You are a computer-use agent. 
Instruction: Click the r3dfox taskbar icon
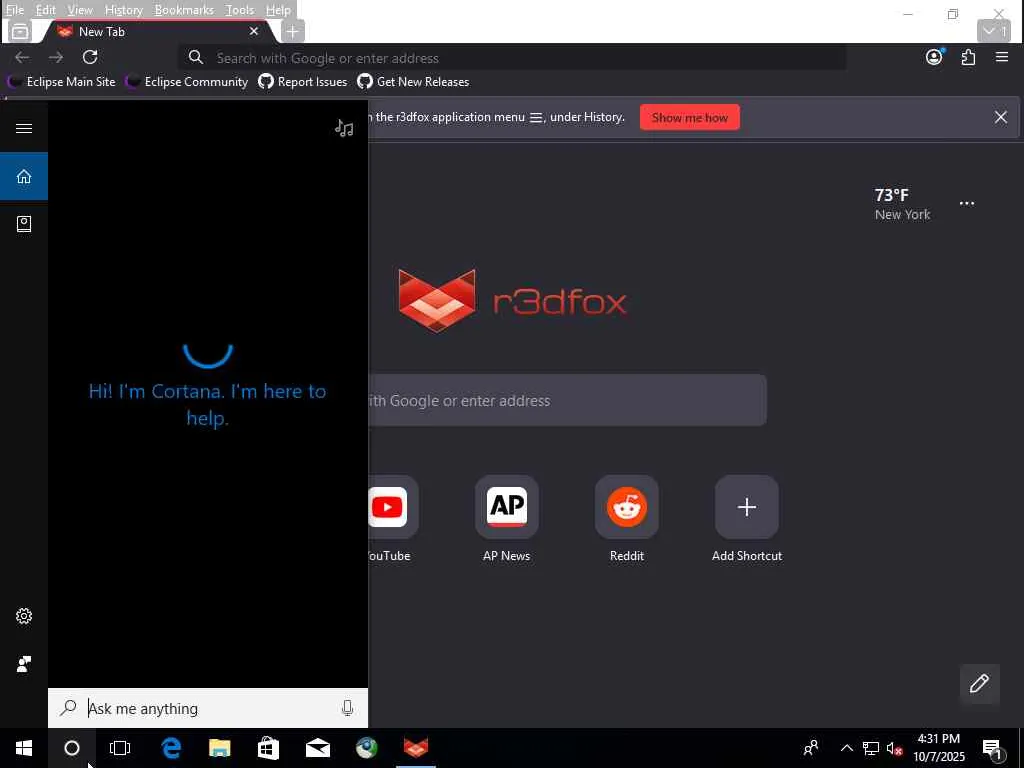click(416, 748)
